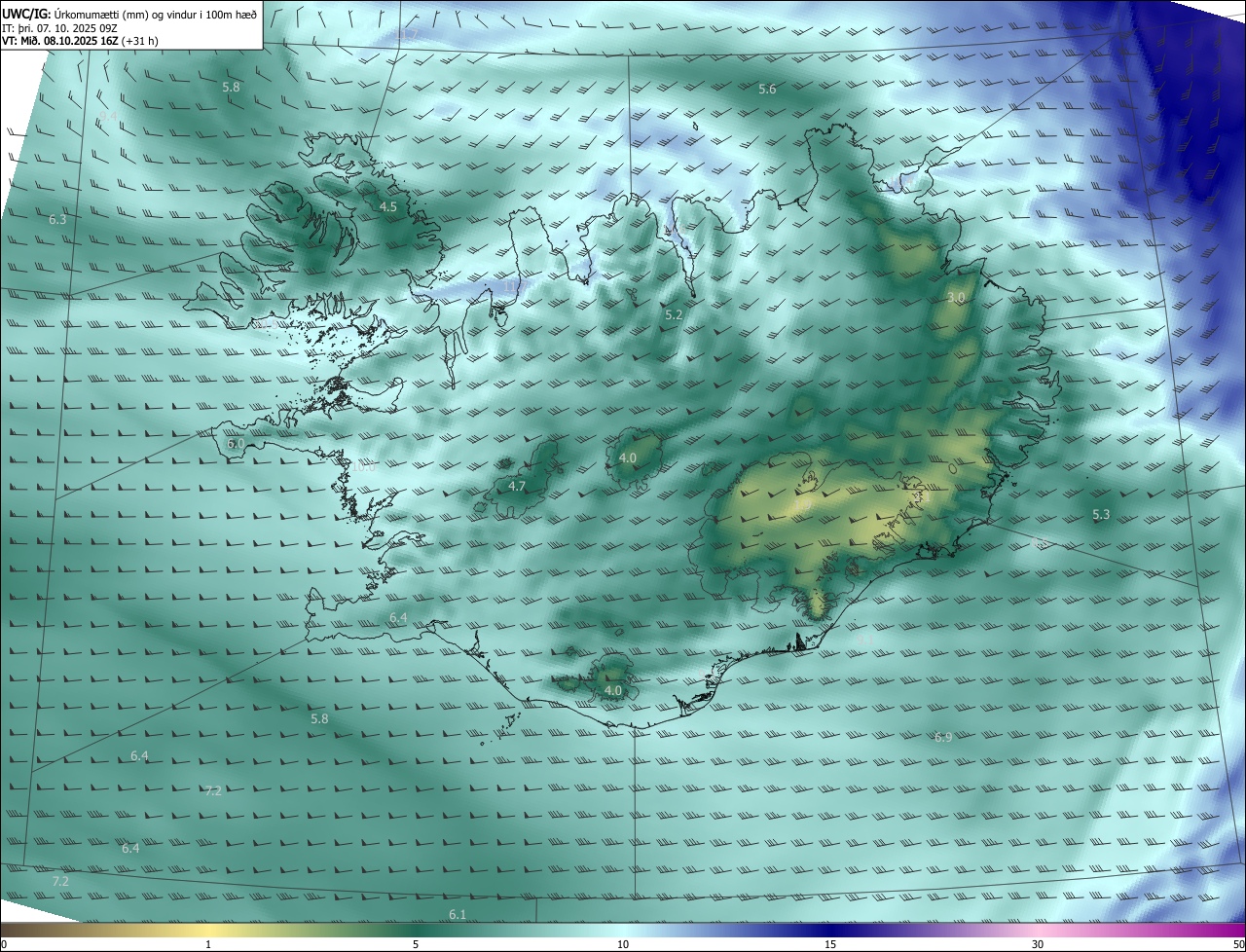1246x952 pixels.
Task: Click the 4.5 value over the Westfjords
Action: (x=388, y=207)
